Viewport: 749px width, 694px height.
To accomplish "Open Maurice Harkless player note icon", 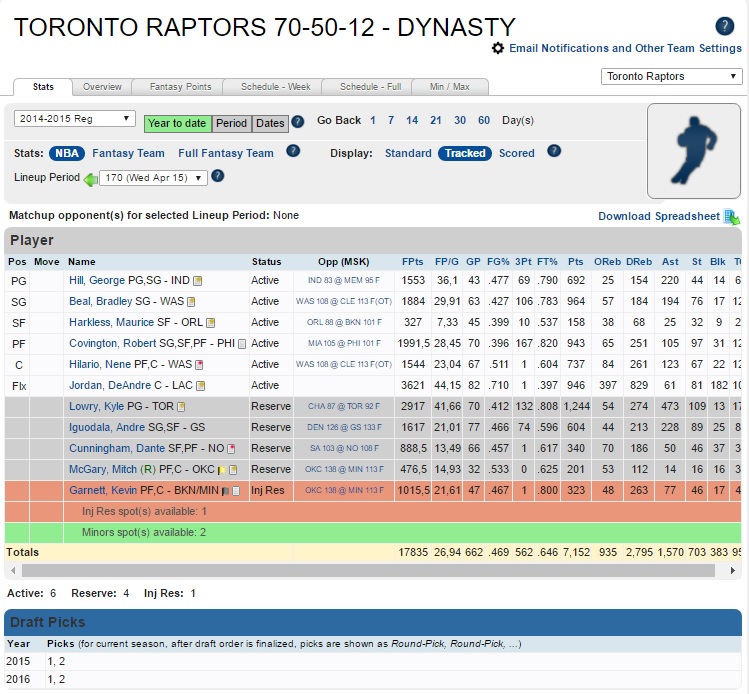I will tap(210, 323).
